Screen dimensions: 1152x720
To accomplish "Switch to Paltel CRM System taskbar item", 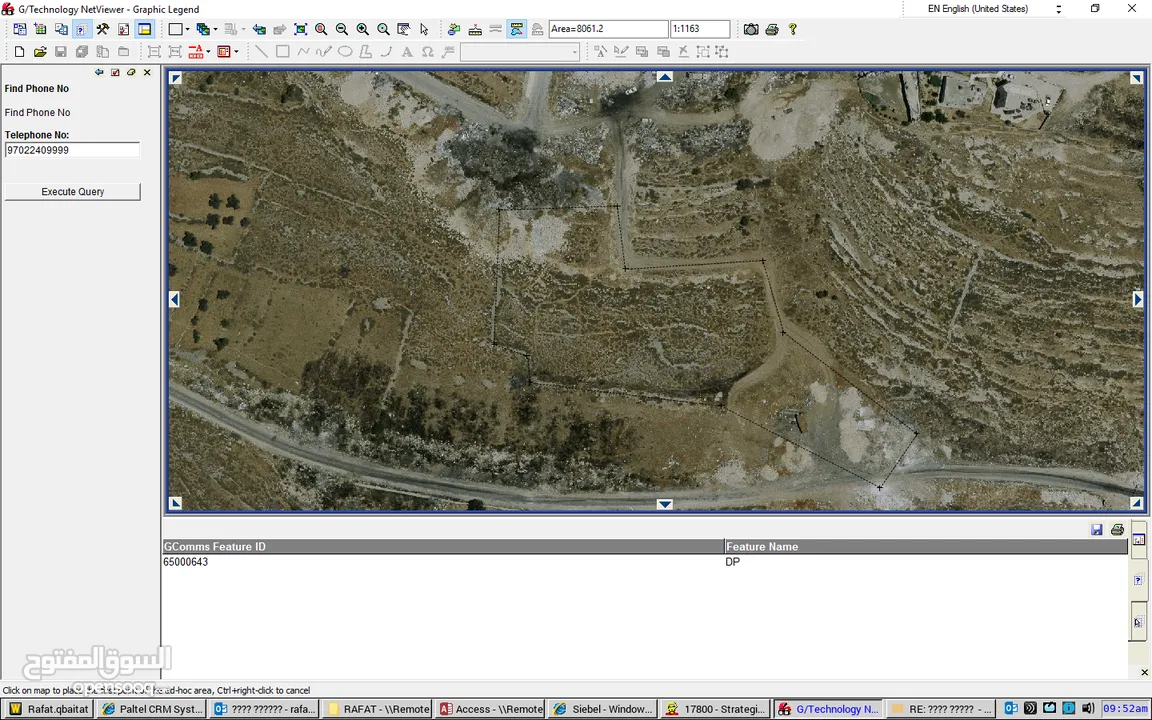I will tap(152, 709).
